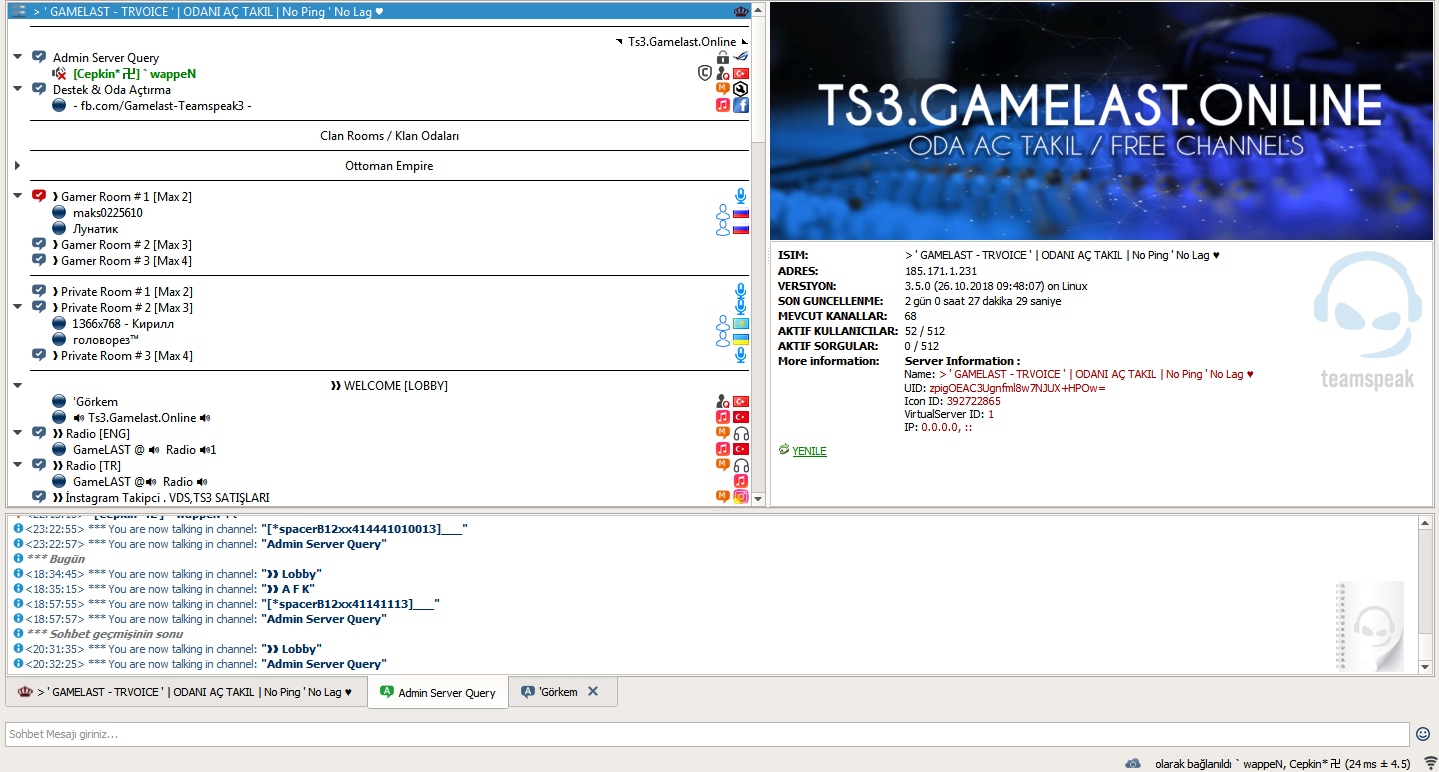Viewport: 1439px width, 772px height.
Task: Click the microphone icon on Private Room # 1
Action: [741, 291]
